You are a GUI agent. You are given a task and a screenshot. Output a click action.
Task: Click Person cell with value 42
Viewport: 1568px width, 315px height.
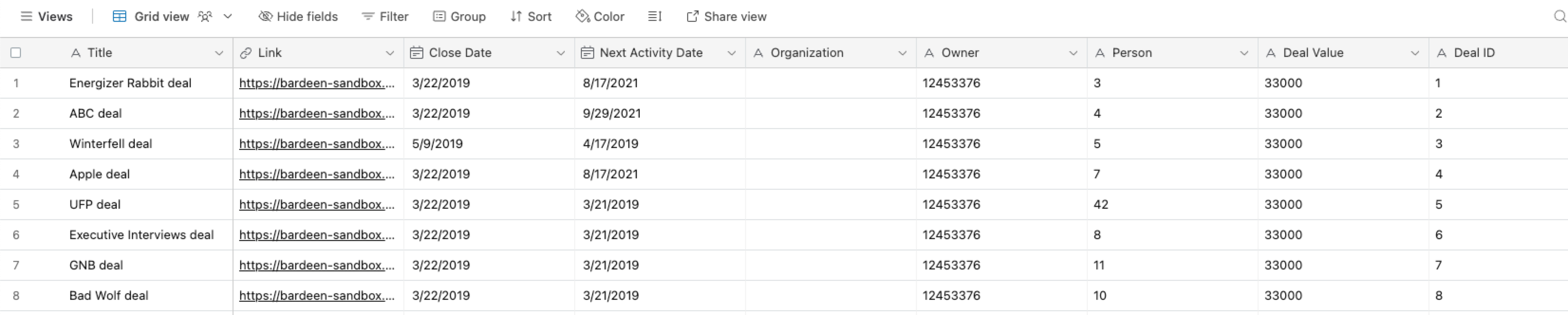(1173, 205)
